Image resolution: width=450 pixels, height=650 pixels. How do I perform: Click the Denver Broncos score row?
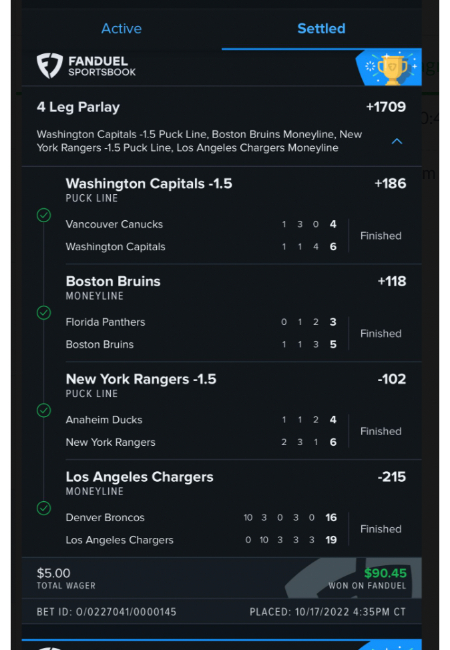click(x=201, y=517)
